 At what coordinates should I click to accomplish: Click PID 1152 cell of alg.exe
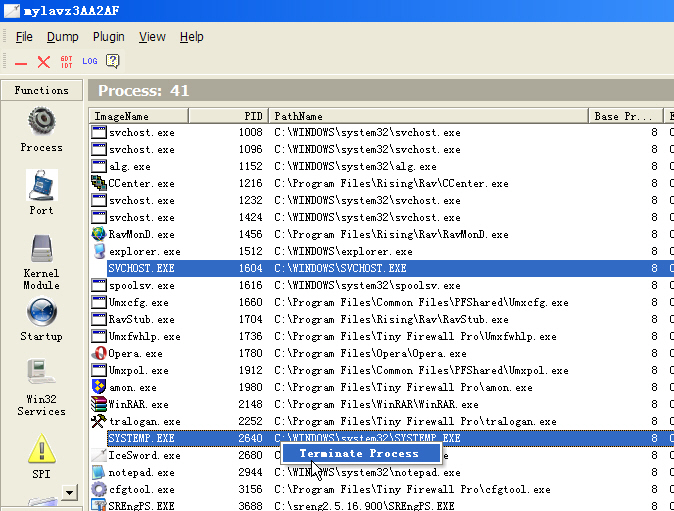coord(251,166)
